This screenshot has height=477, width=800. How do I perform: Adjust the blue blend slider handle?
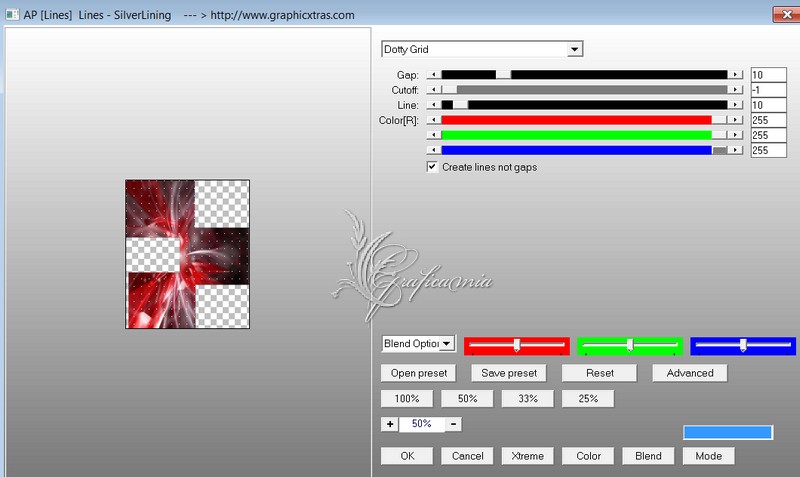743,345
